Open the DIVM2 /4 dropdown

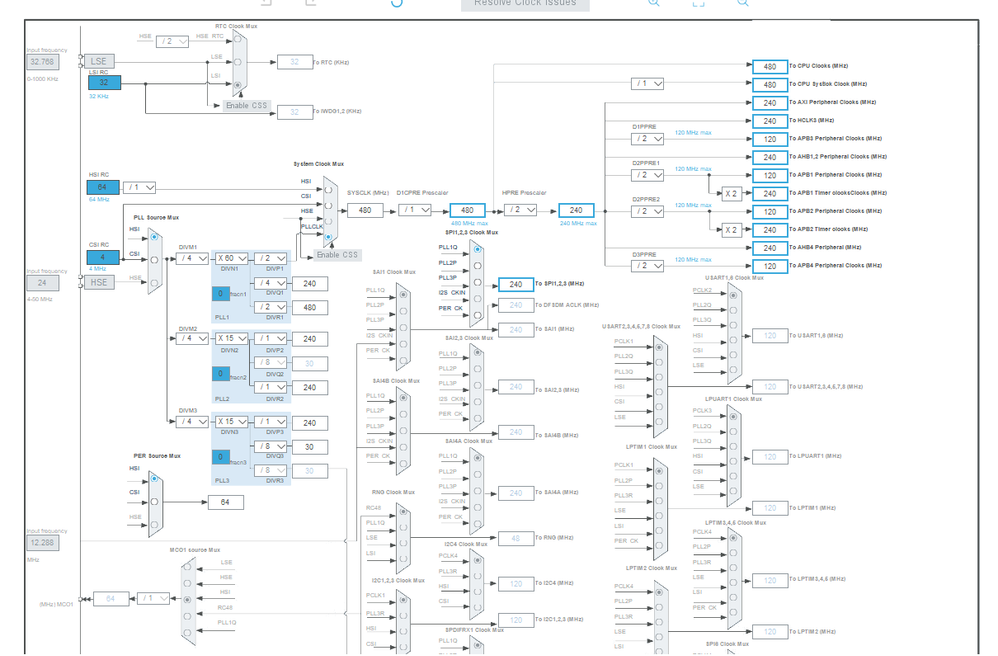(192, 338)
